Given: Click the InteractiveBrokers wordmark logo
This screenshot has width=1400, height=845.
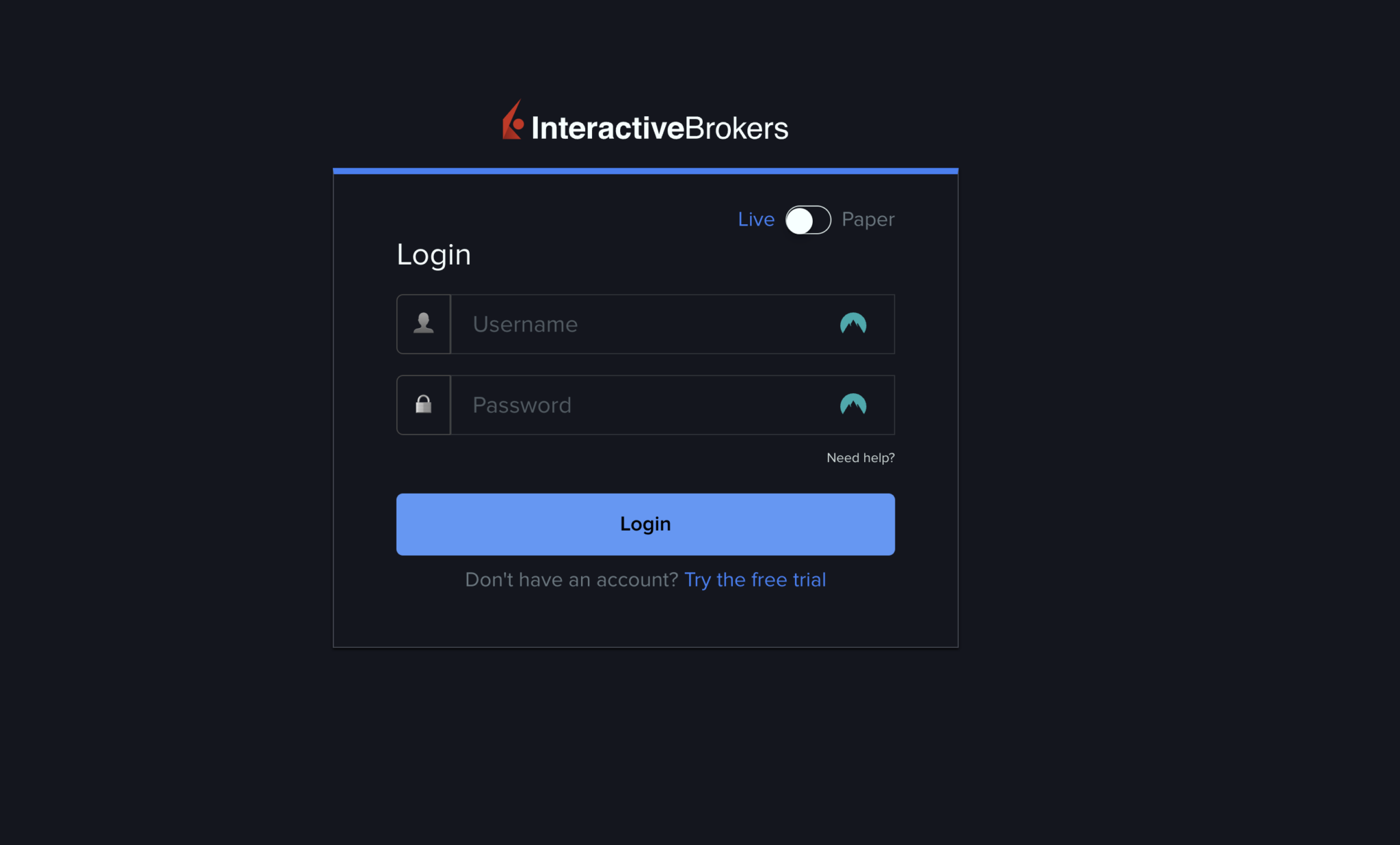Looking at the screenshot, I should click(660, 127).
